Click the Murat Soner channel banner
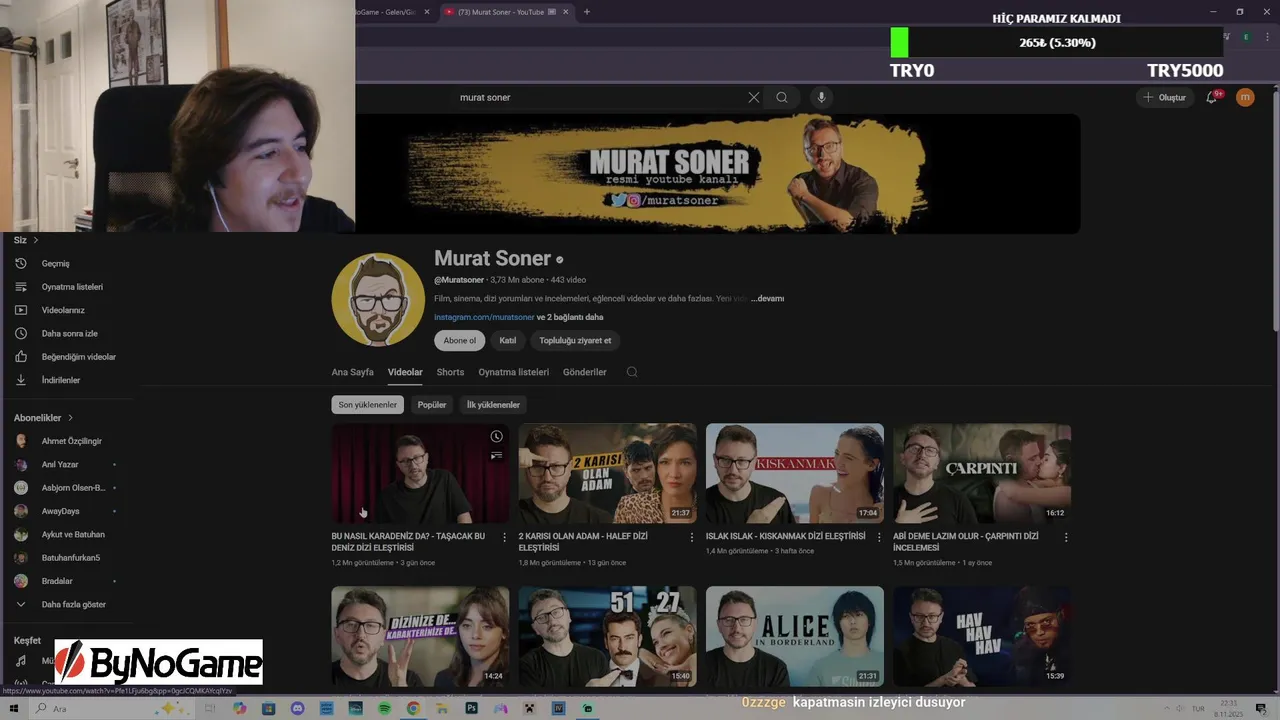This screenshot has width=1280, height=720. [717, 174]
